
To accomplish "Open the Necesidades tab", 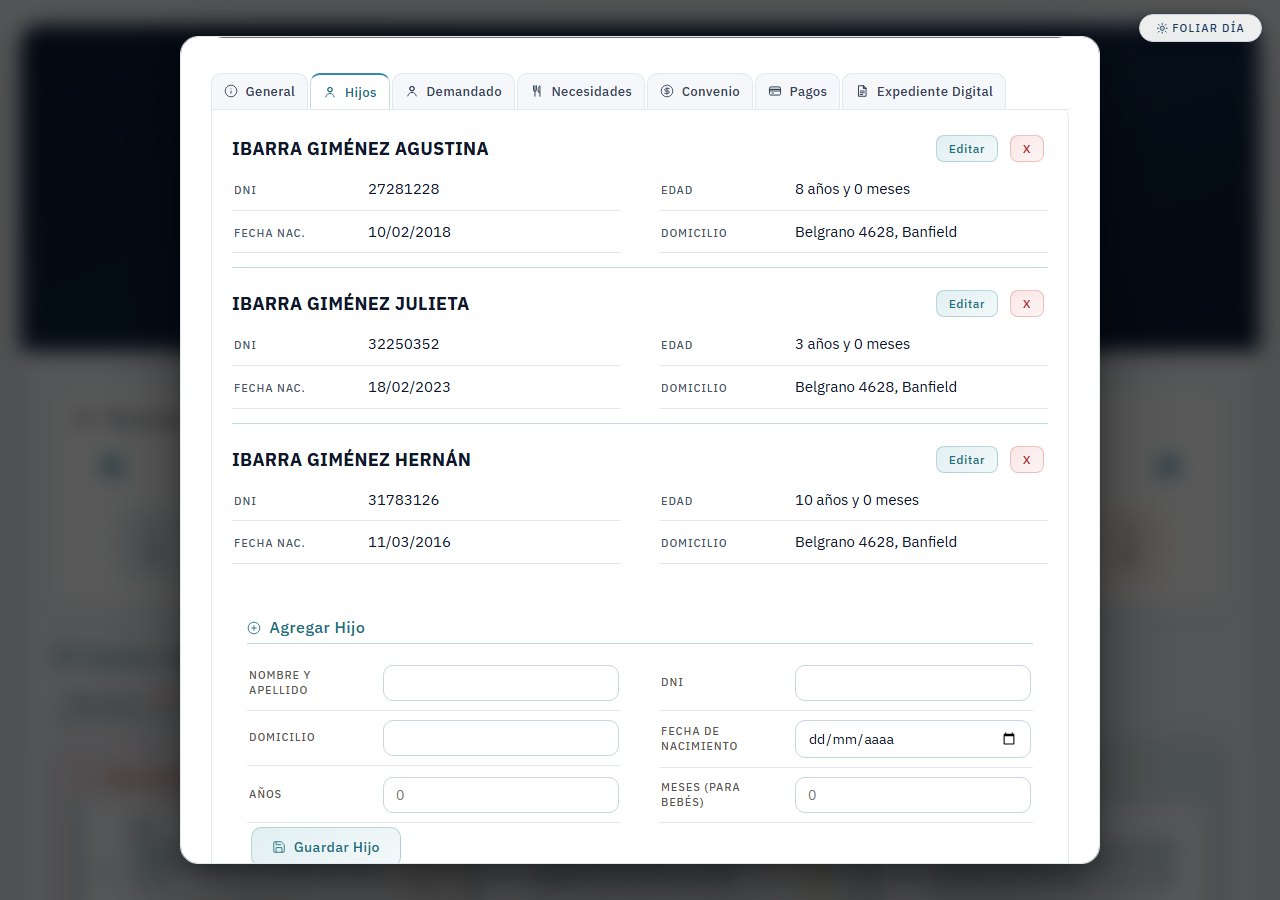I will (x=581, y=91).
